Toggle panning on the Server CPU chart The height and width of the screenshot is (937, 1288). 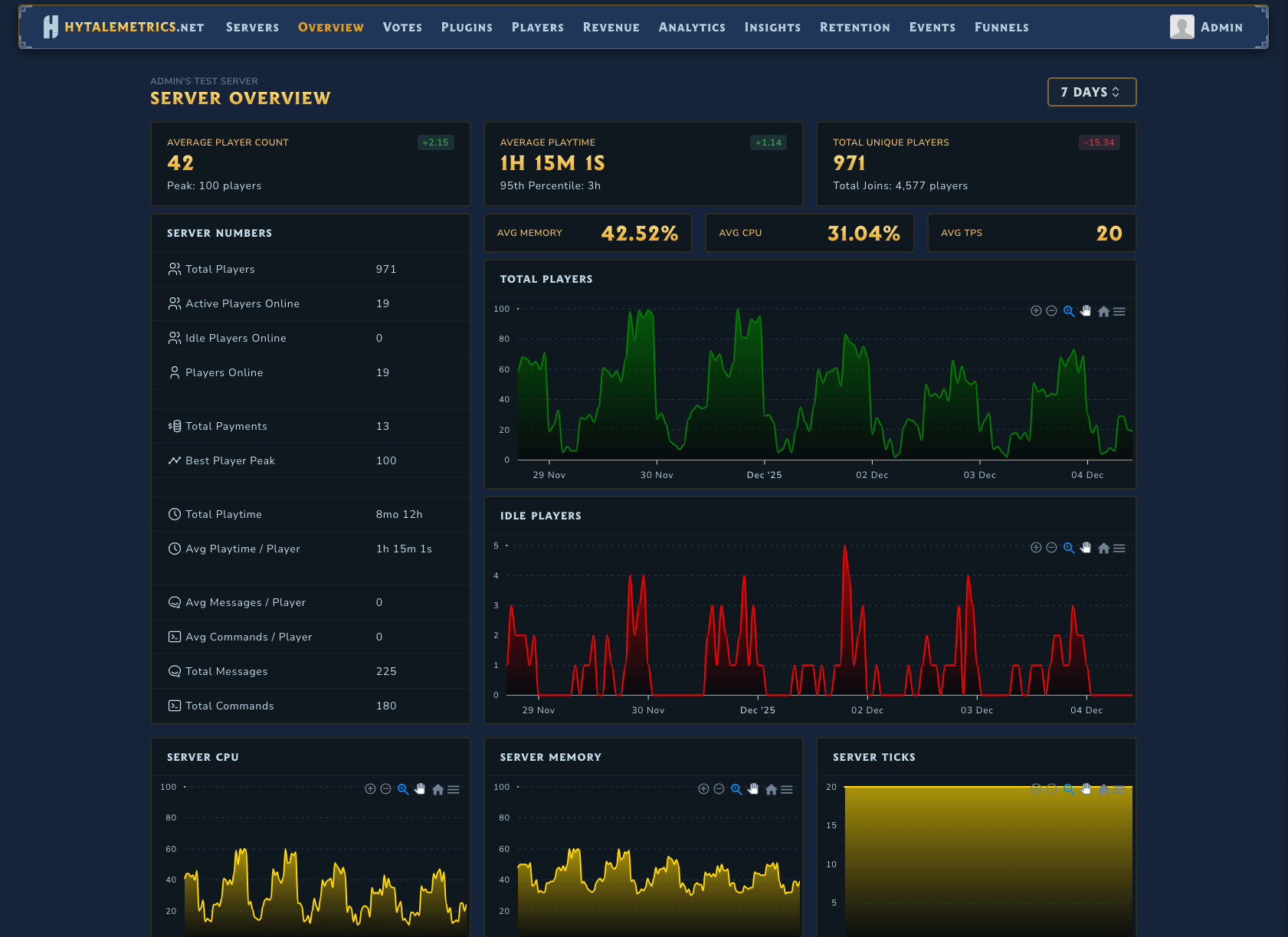pos(420,789)
